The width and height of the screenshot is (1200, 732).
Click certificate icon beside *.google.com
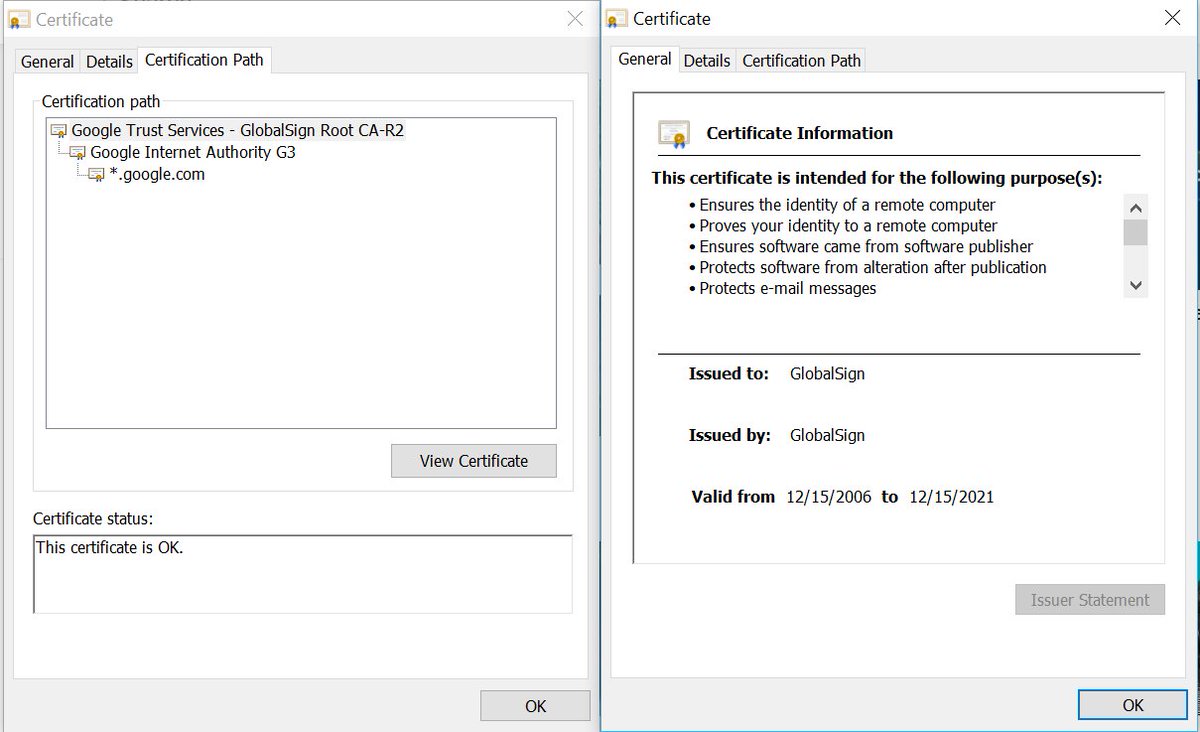click(x=96, y=175)
